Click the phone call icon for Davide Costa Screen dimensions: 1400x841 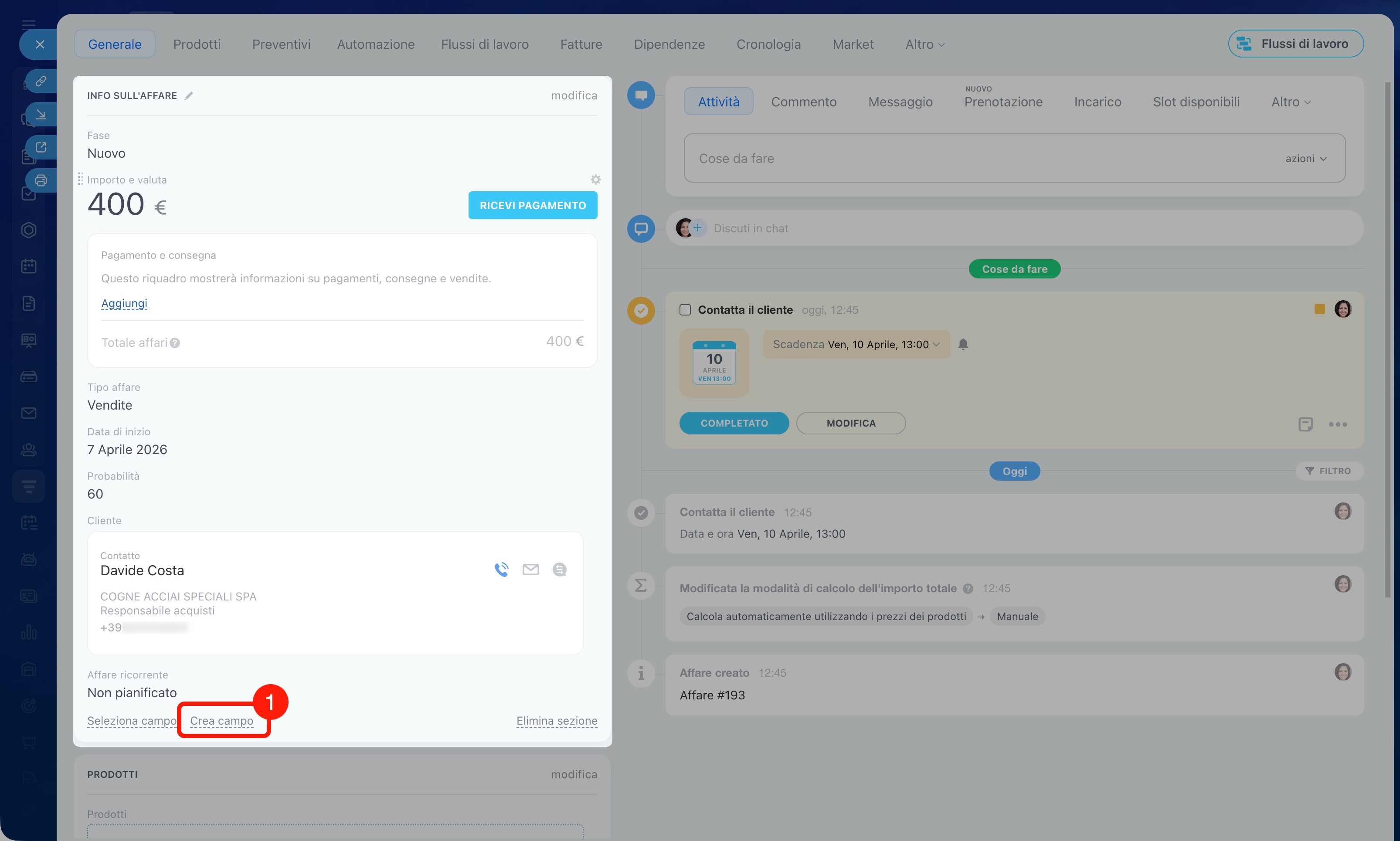[501, 570]
